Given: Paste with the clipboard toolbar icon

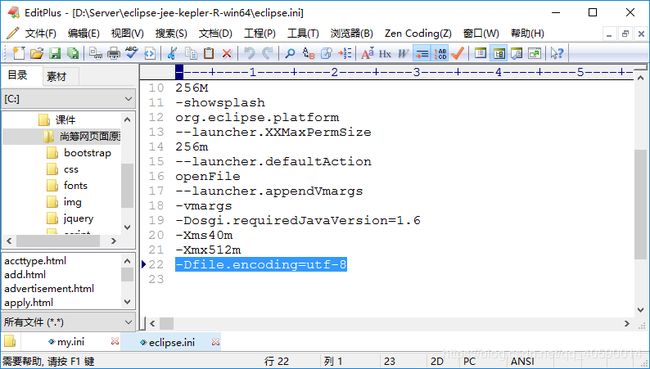Looking at the screenshot, I should pos(209,53).
